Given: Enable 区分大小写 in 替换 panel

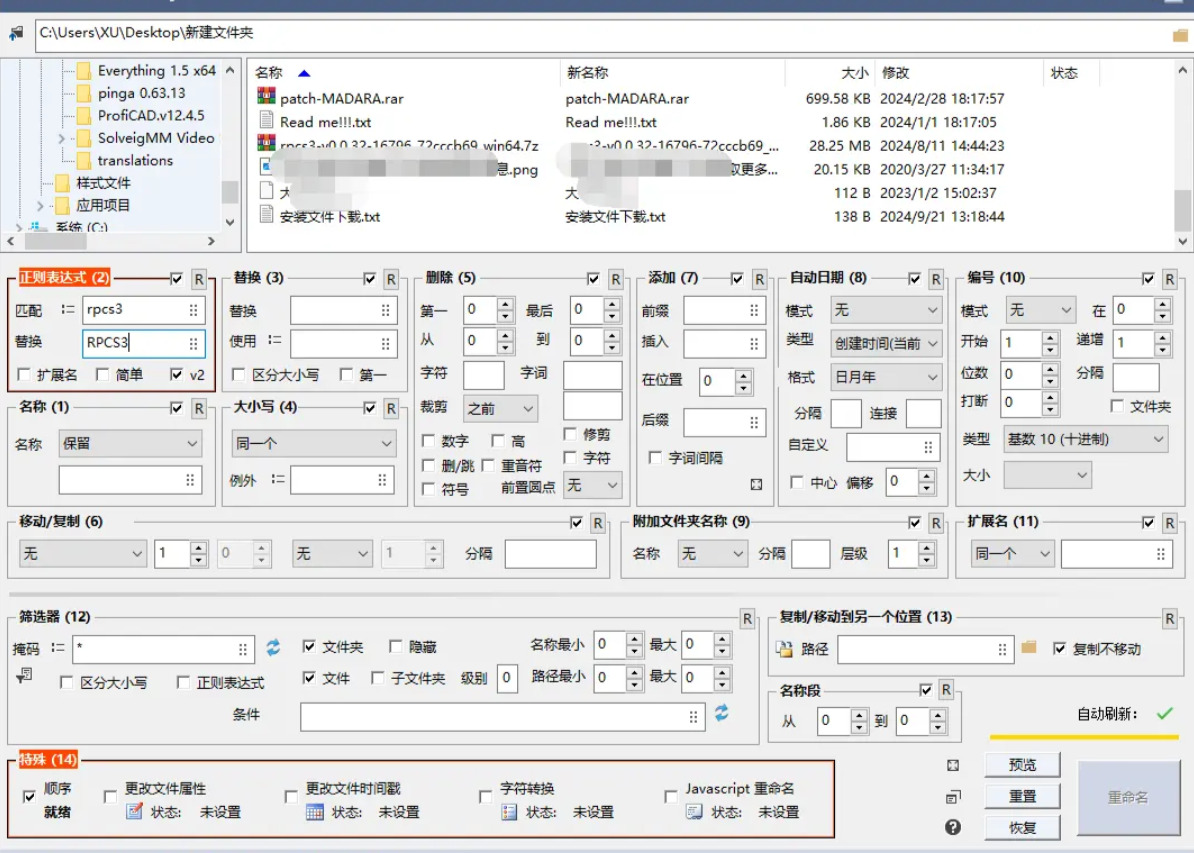Looking at the screenshot, I should click(x=238, y=375).
